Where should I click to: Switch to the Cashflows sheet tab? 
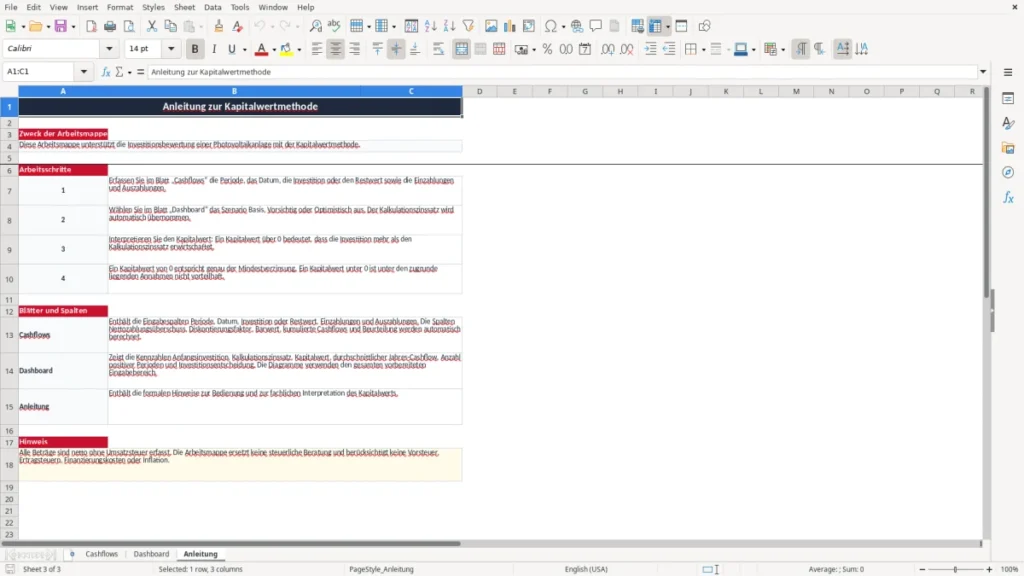tap(102, 554)
